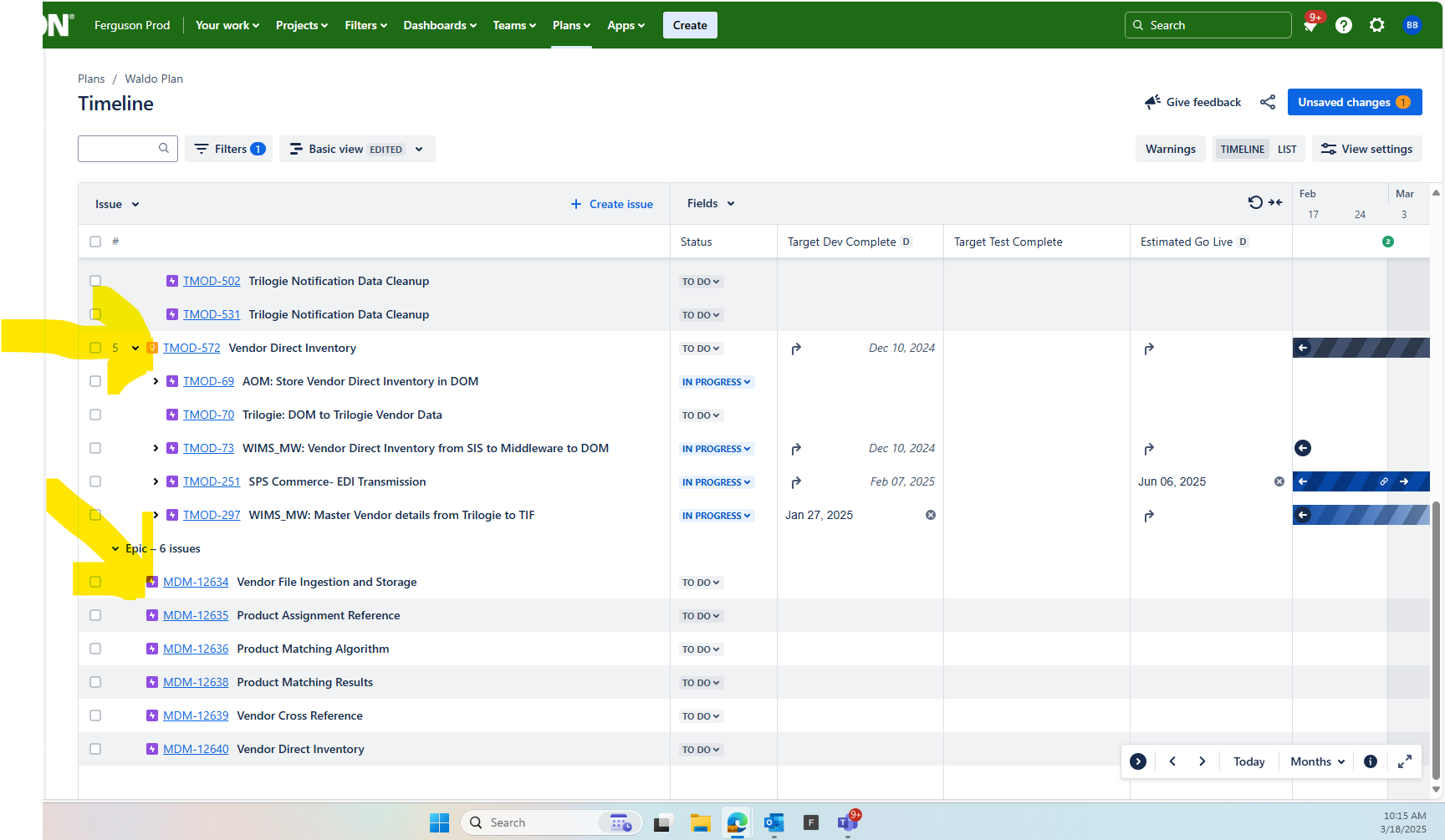The image size is (1445, 840).
Task: Open the TO DO status dropdown for TMOD-70
Action: click(701, 415)
